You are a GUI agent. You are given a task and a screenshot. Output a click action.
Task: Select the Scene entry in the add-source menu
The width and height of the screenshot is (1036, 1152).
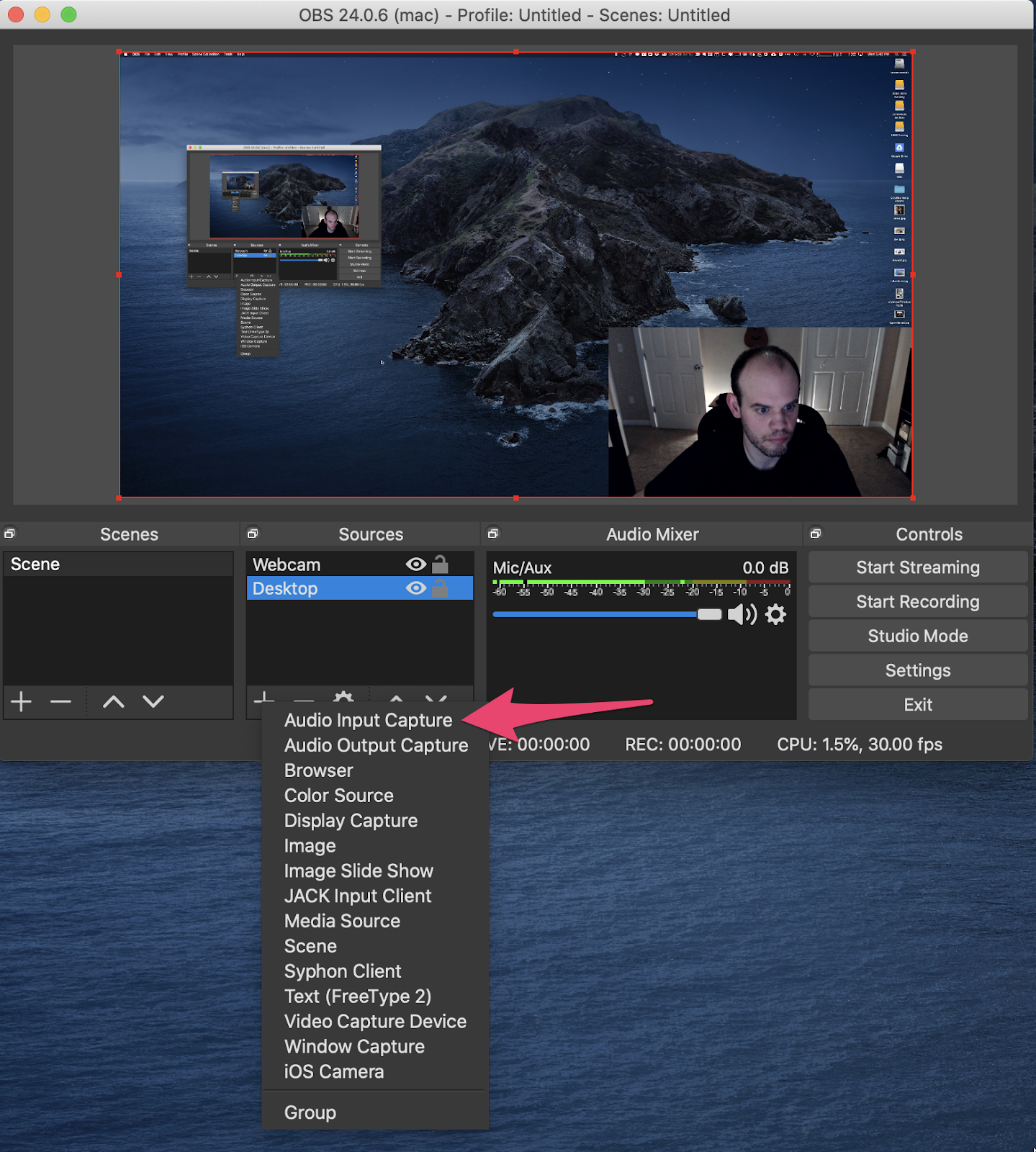point(376,946)
